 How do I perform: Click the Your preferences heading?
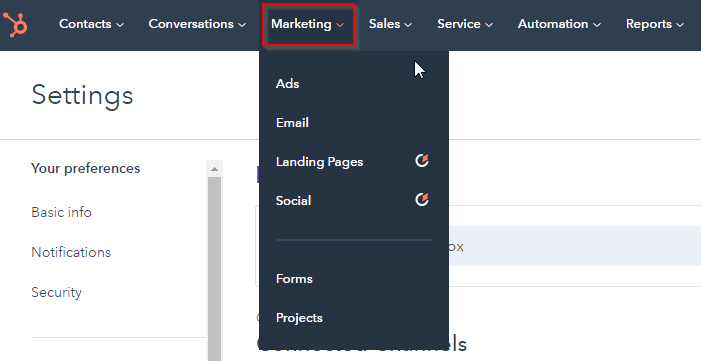(85, 169)
